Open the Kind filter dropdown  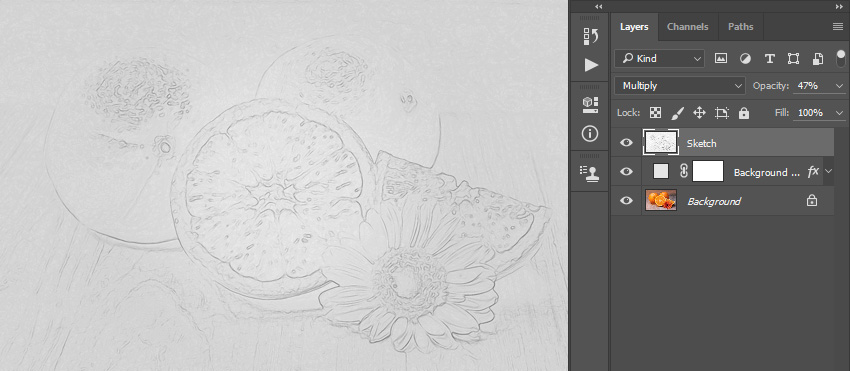click(x=660, y=59)
